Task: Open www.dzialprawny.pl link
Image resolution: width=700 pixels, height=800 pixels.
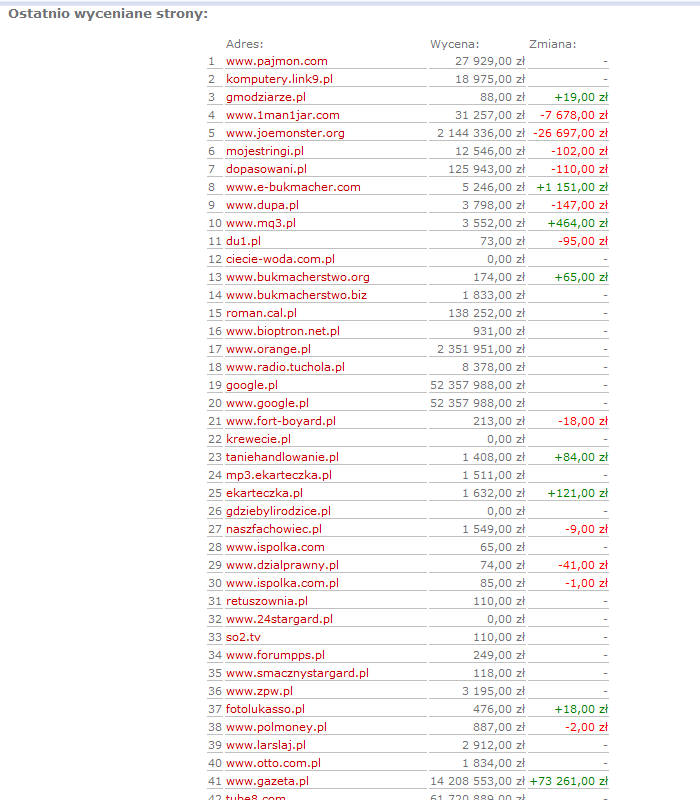Action: [x=282, y=565]
